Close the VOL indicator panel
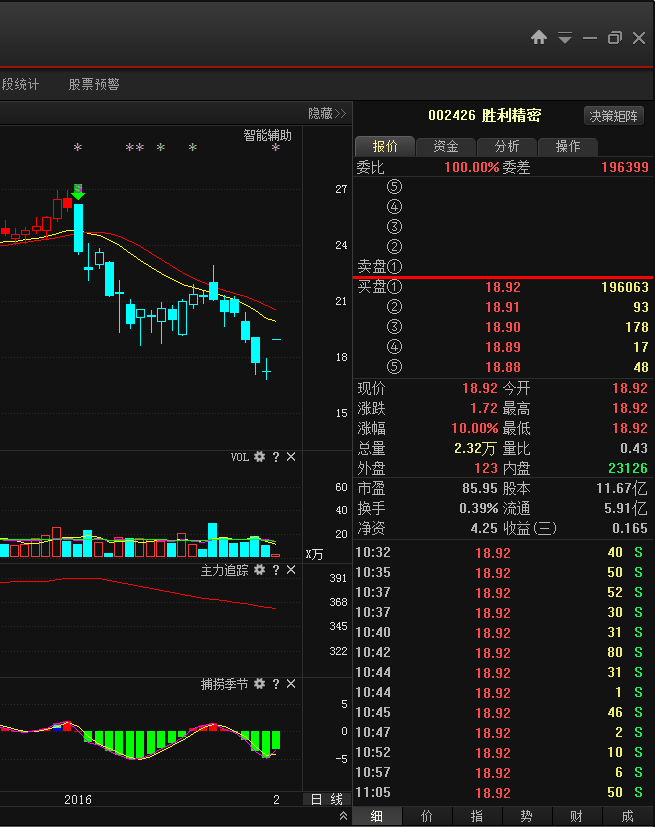Viewport: 655px width, 827px height. (291, 457)
